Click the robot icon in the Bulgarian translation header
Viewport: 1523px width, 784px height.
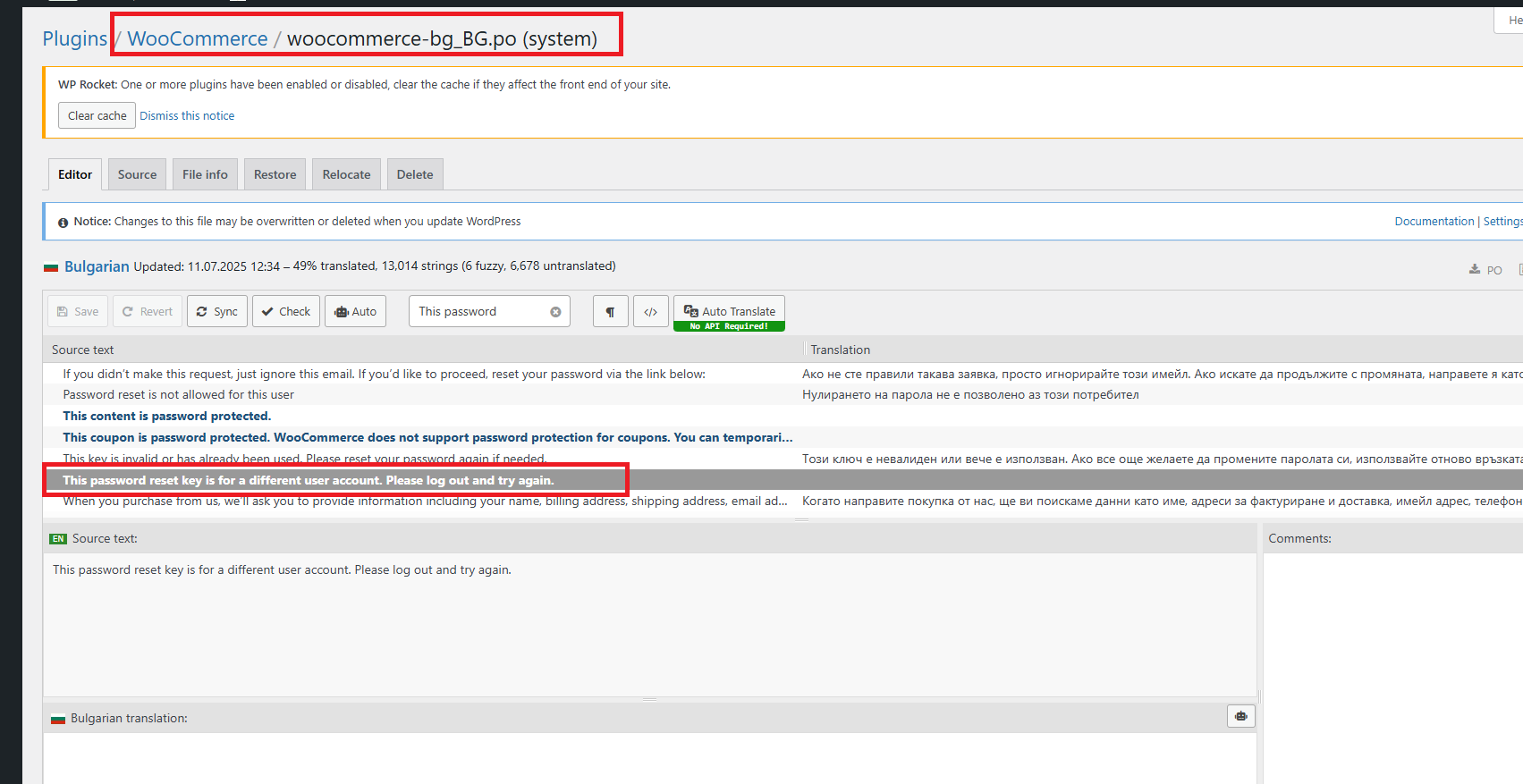tap(1241, 716)
